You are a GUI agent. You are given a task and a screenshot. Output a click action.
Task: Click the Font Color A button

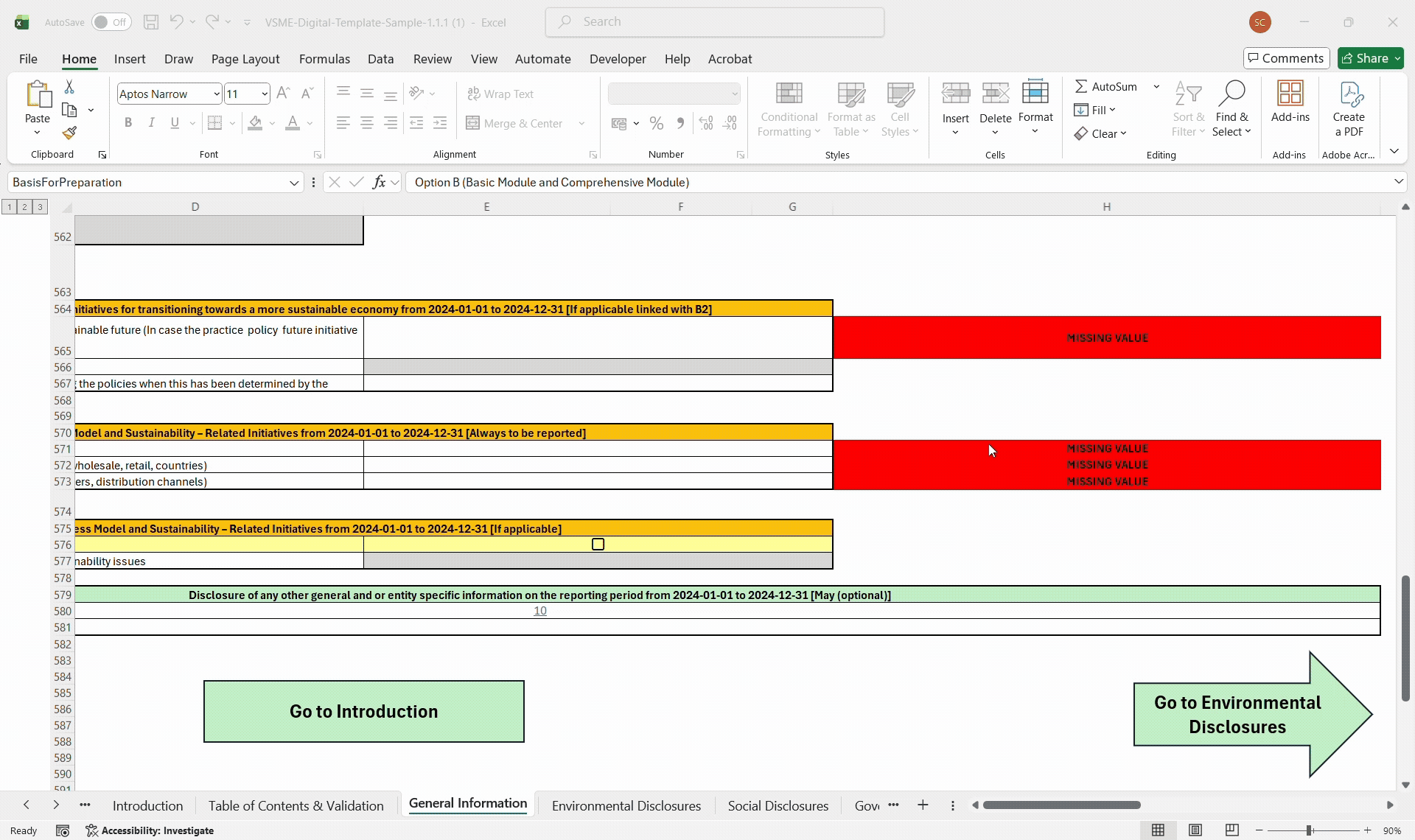[293, 123]
